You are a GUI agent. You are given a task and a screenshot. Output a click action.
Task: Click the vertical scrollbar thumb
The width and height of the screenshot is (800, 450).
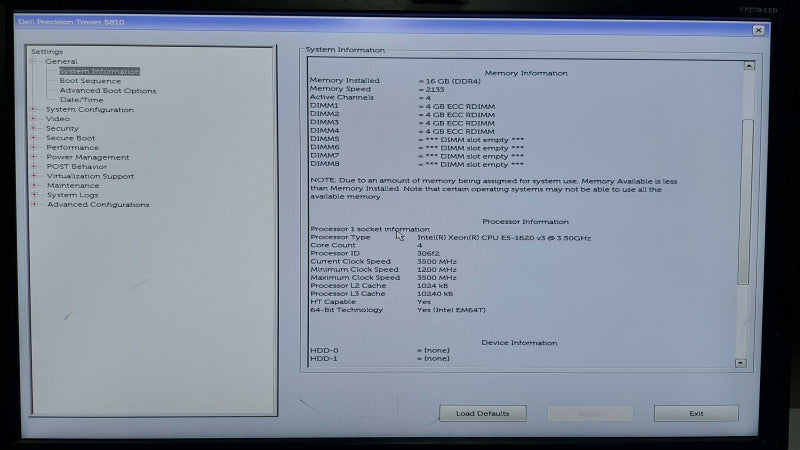(745, 202)
